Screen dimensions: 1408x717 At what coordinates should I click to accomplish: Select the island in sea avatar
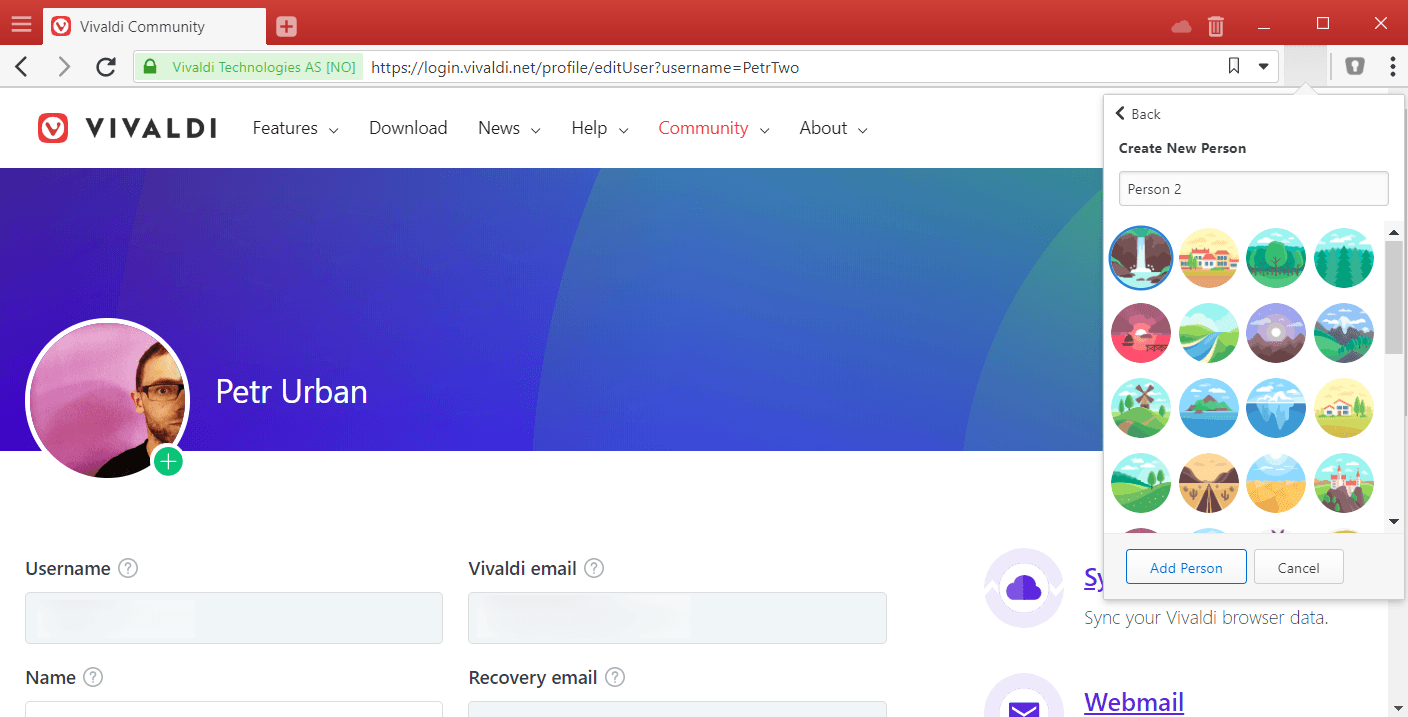1209,408
